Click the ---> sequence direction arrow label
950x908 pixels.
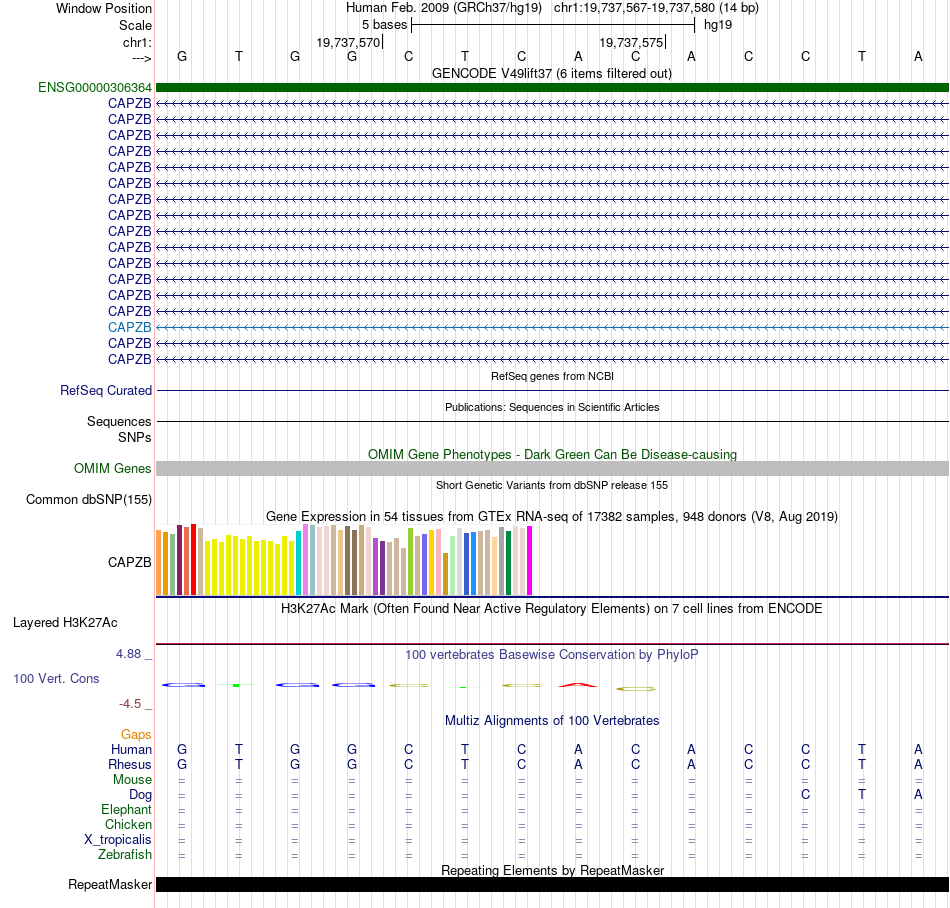[141, 58]
